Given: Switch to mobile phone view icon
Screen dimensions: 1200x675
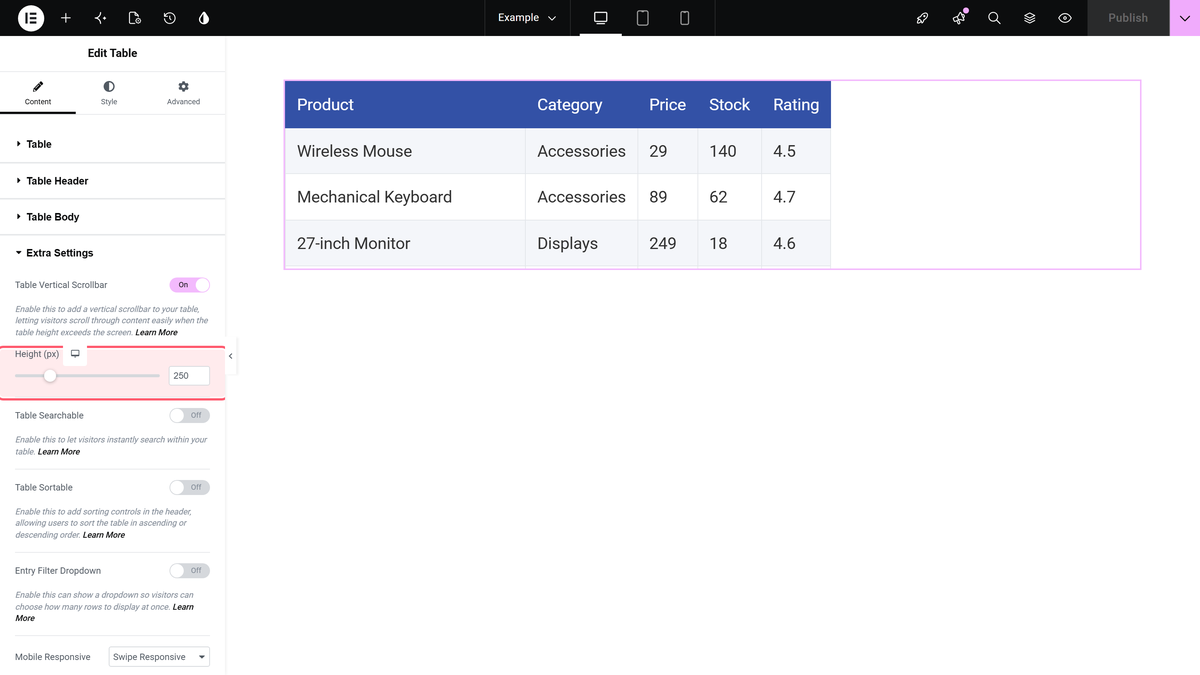Looking at the screenshot, I should coord(684,18).
